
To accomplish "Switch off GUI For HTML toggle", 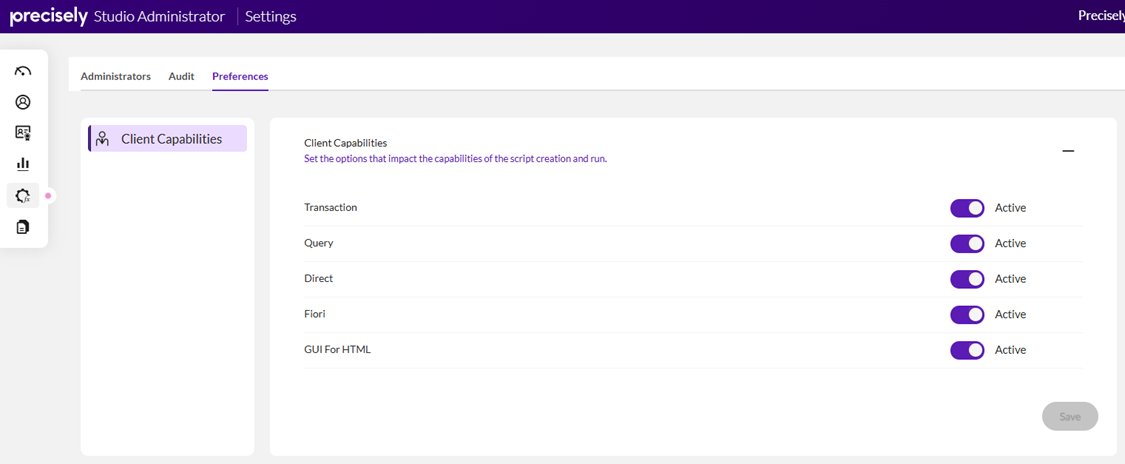I will (x=967, y=350).
